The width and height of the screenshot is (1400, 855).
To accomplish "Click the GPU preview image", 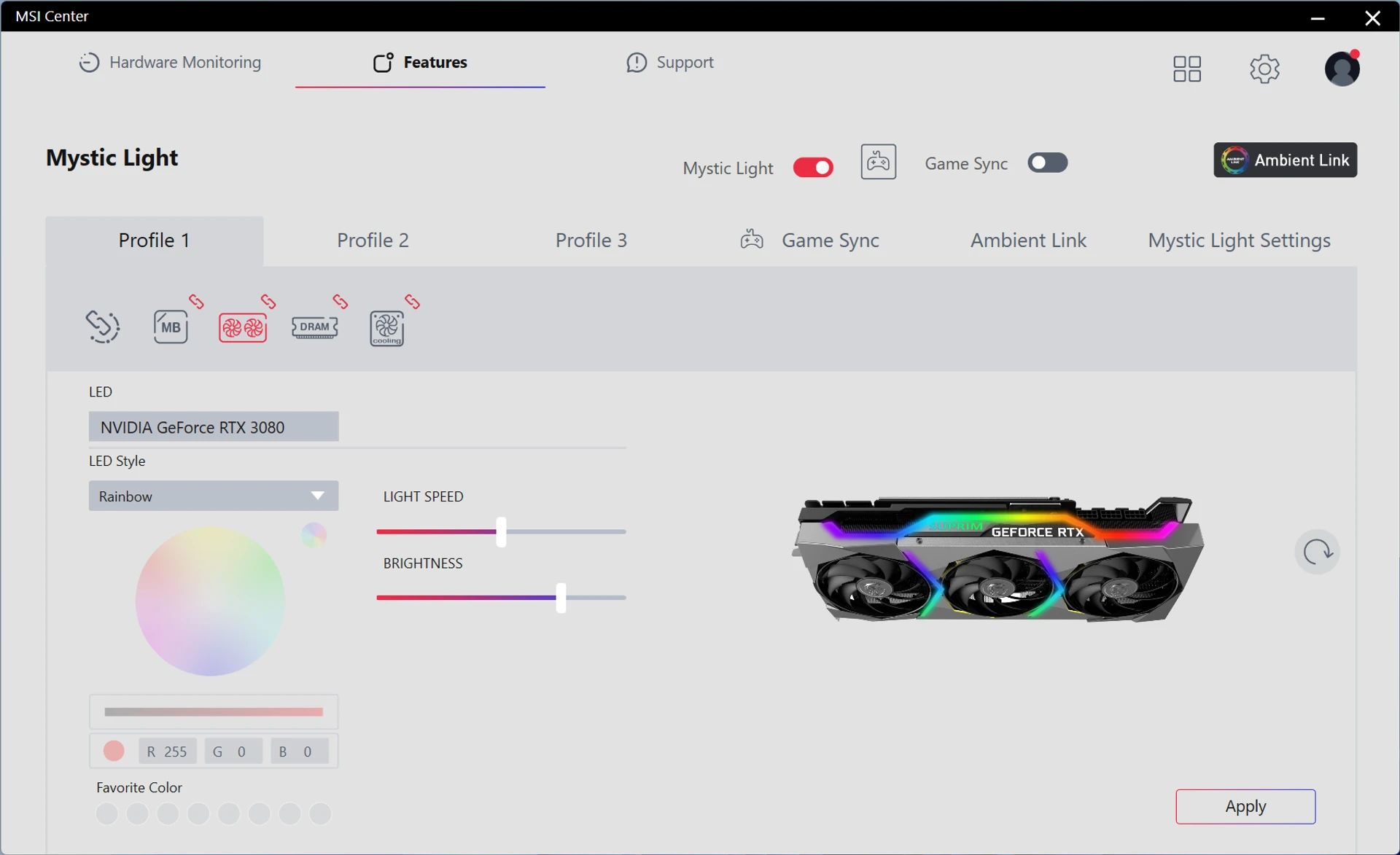I will (x=997, y=559).
